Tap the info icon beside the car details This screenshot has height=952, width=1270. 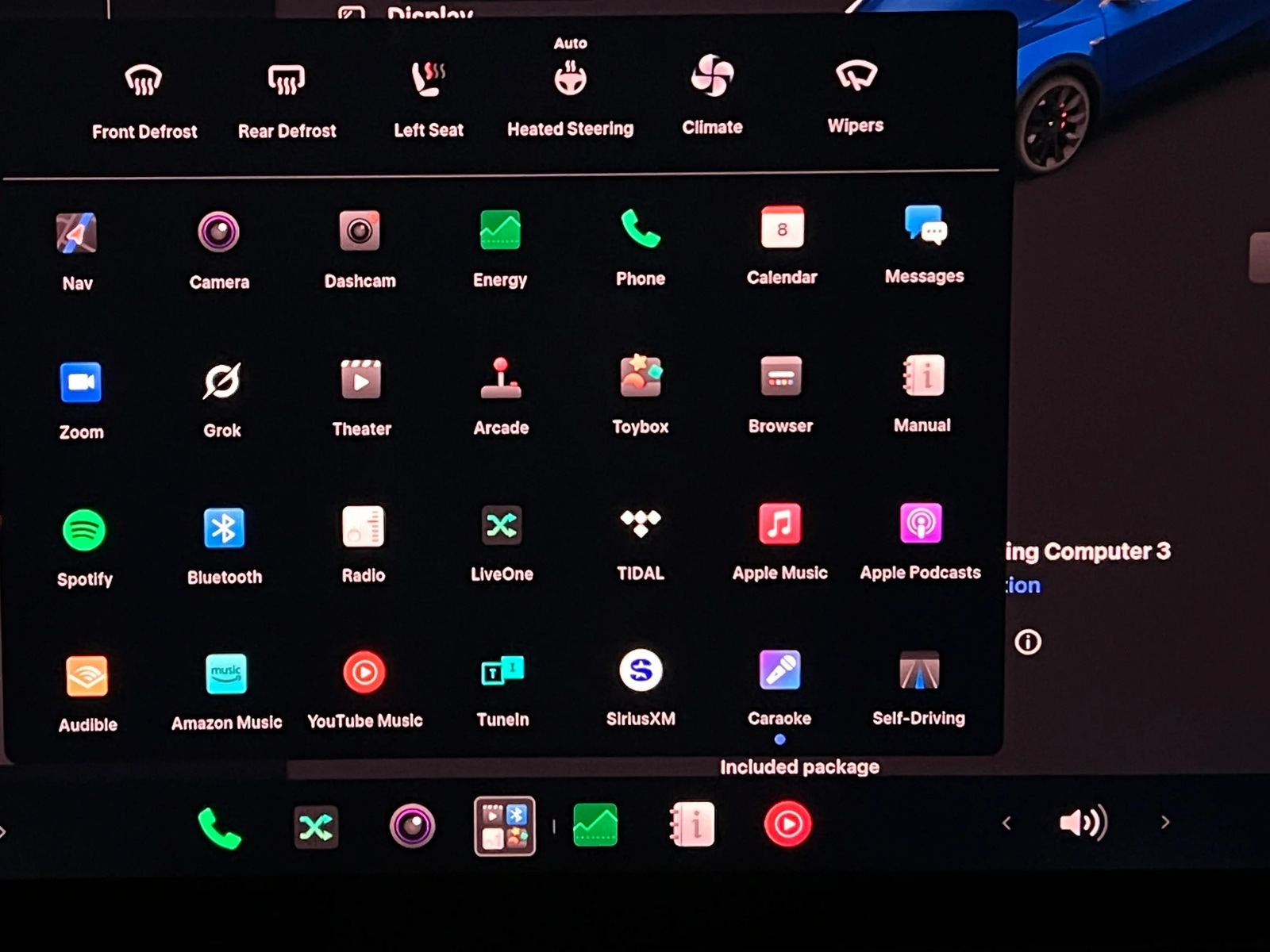pos(1028,641)
